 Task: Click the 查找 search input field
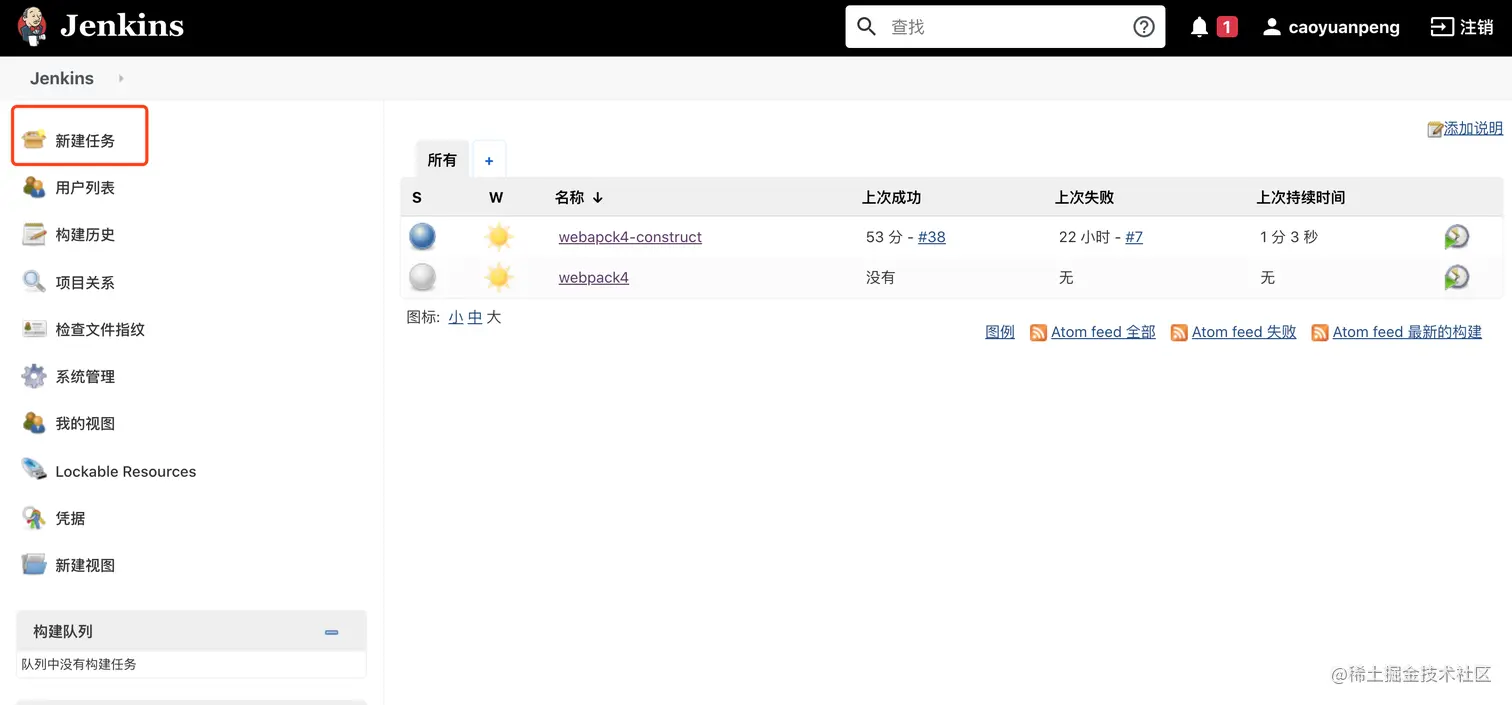(1005, 27)
